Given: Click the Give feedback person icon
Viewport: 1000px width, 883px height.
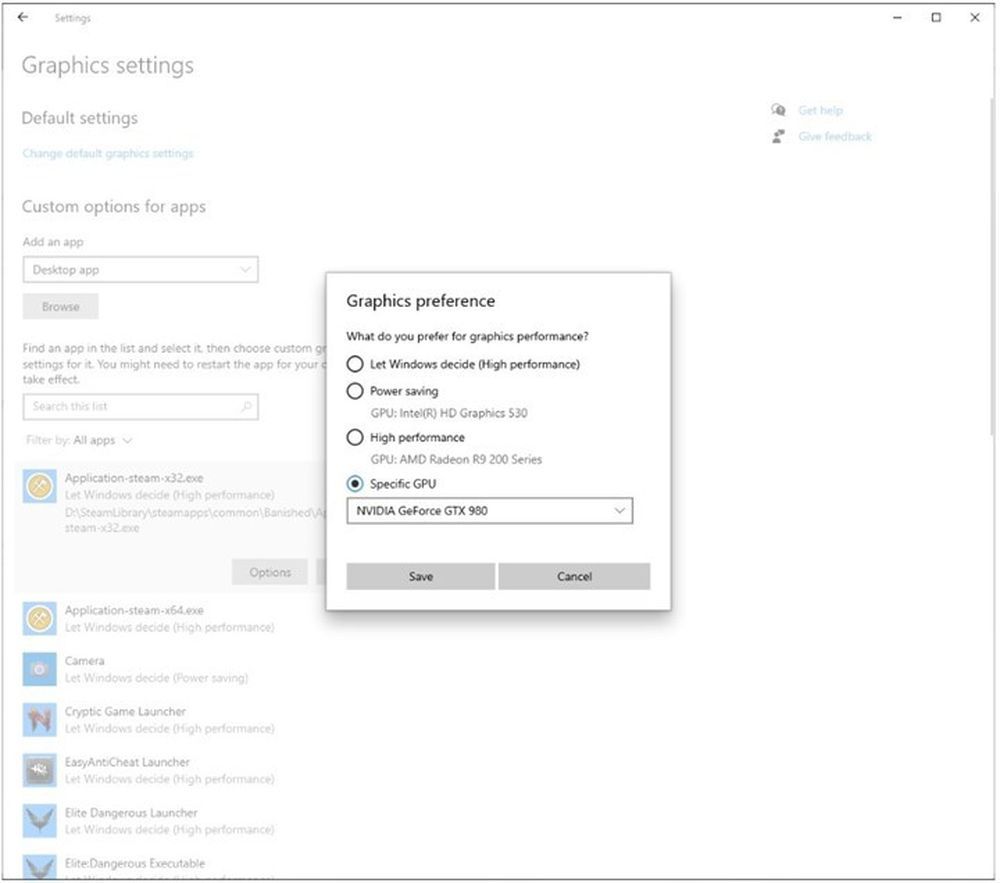Looking at the screenshot, I should point(778,136).
